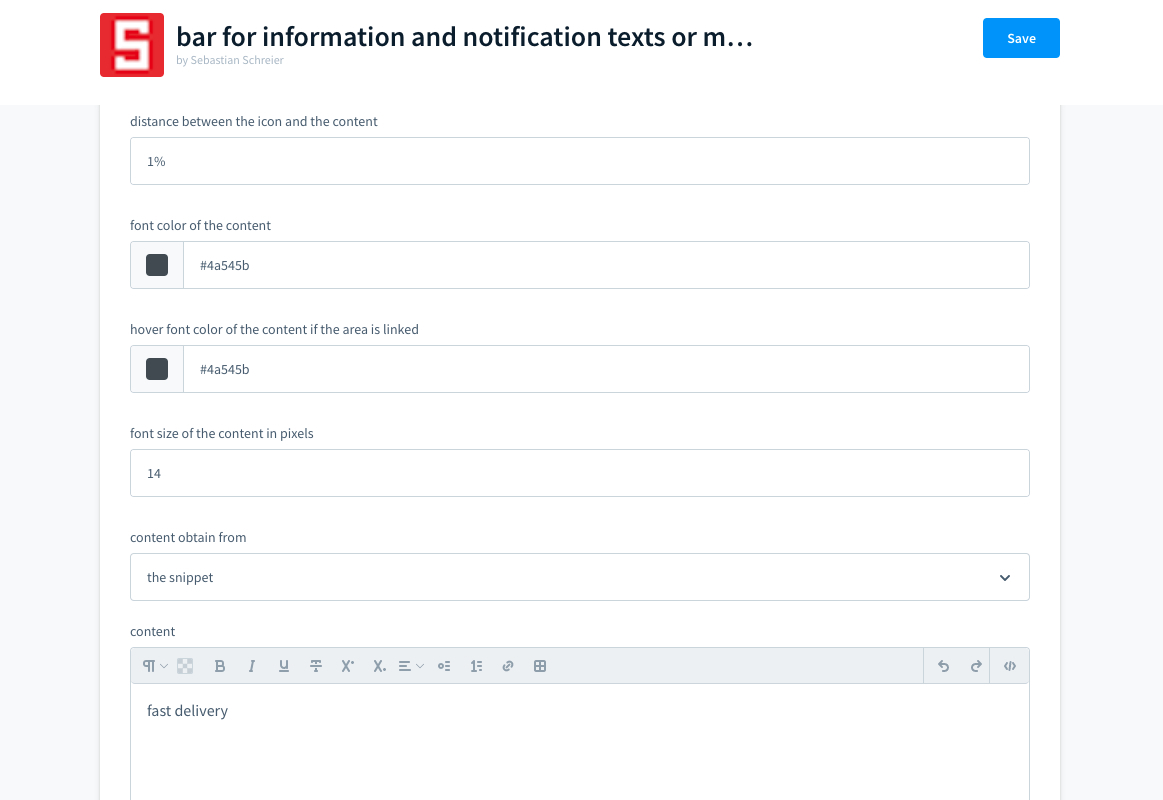Open the text alignment dropdown
The image size is (1163, 800).
pyautogui.click(x=411, y=666)
